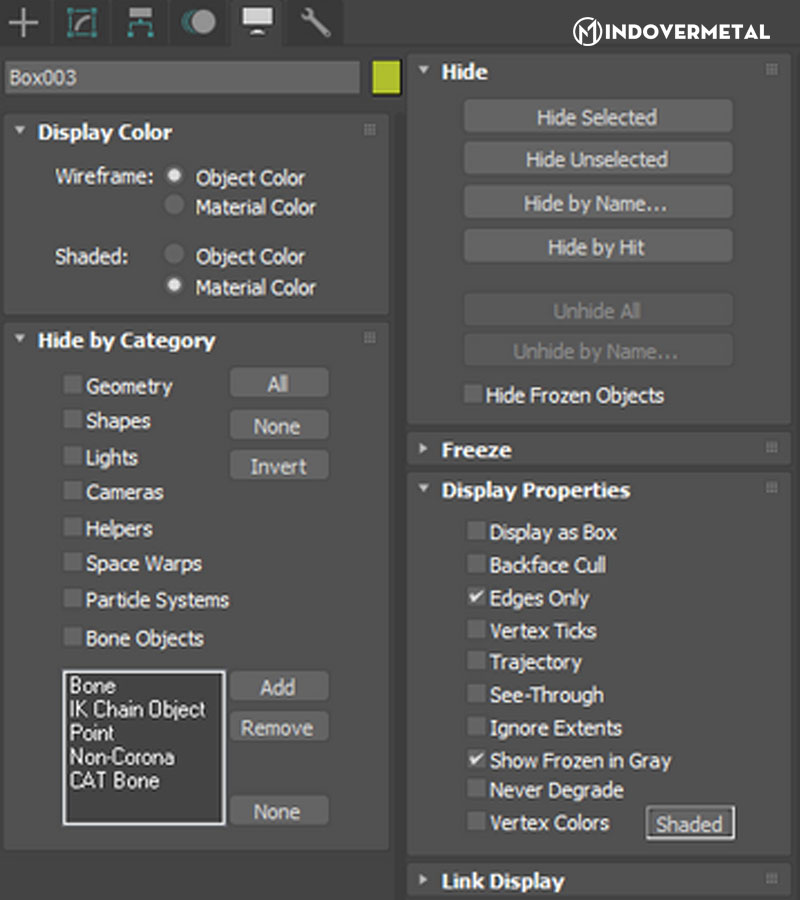Open the Hierarchy panel icon
Viewport: 800px width, 900px height.
pyautogui.click(x=140, y=22)
